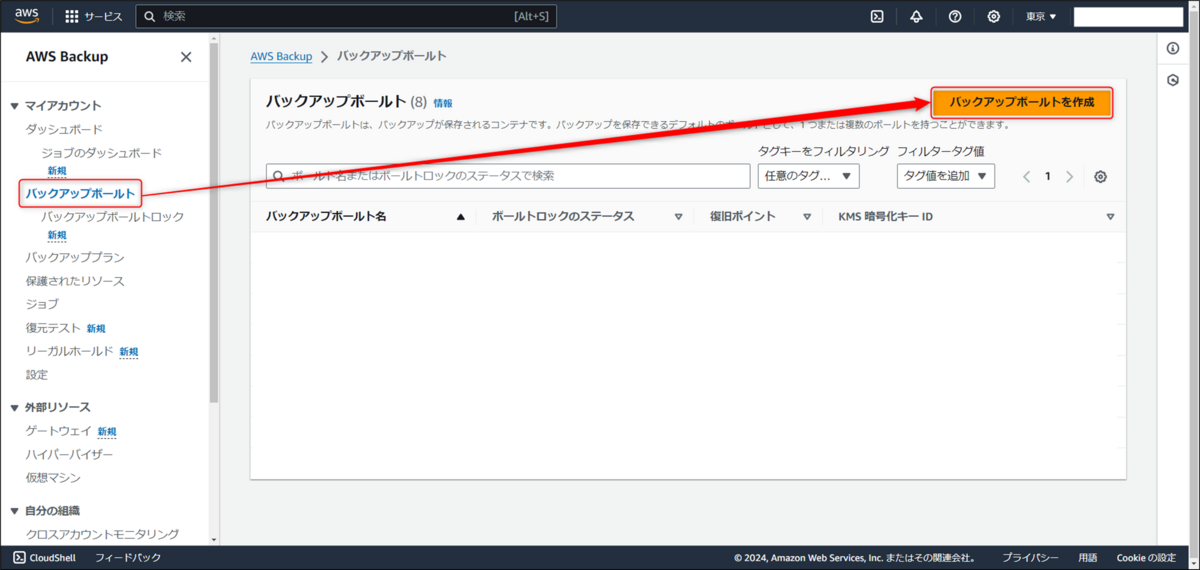This screenshot has width=1200, height=570.
Task: Click the AWS Backup breadcrumb link
Action: coord(281,56)
